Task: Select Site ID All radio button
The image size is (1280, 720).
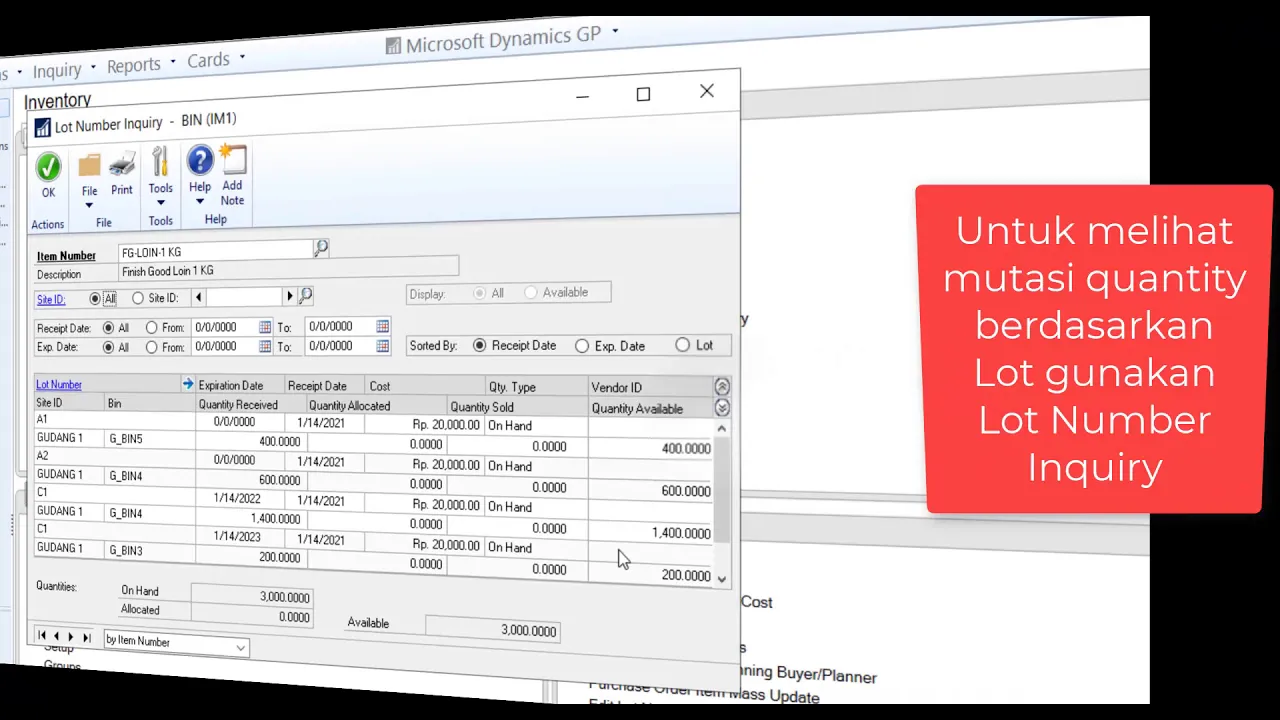Action: coord(96,298)
